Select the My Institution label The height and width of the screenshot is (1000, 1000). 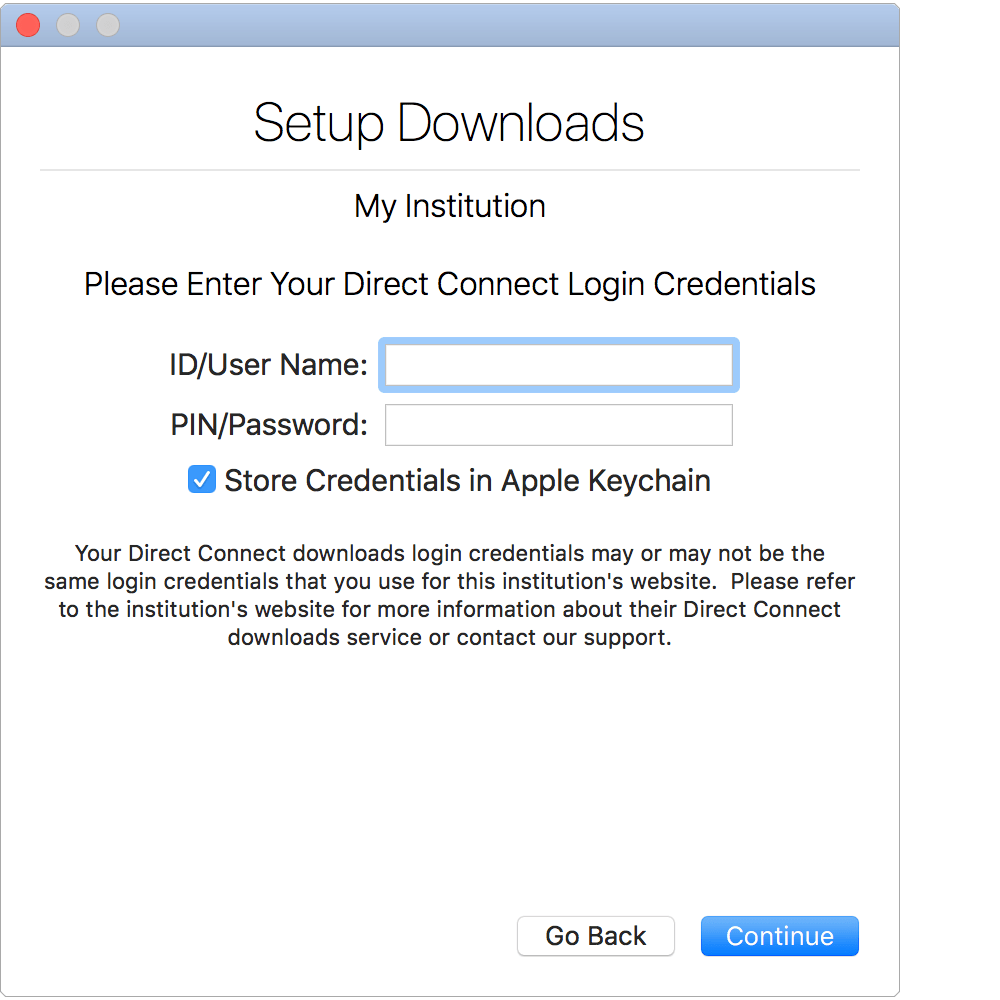[449, 206]
